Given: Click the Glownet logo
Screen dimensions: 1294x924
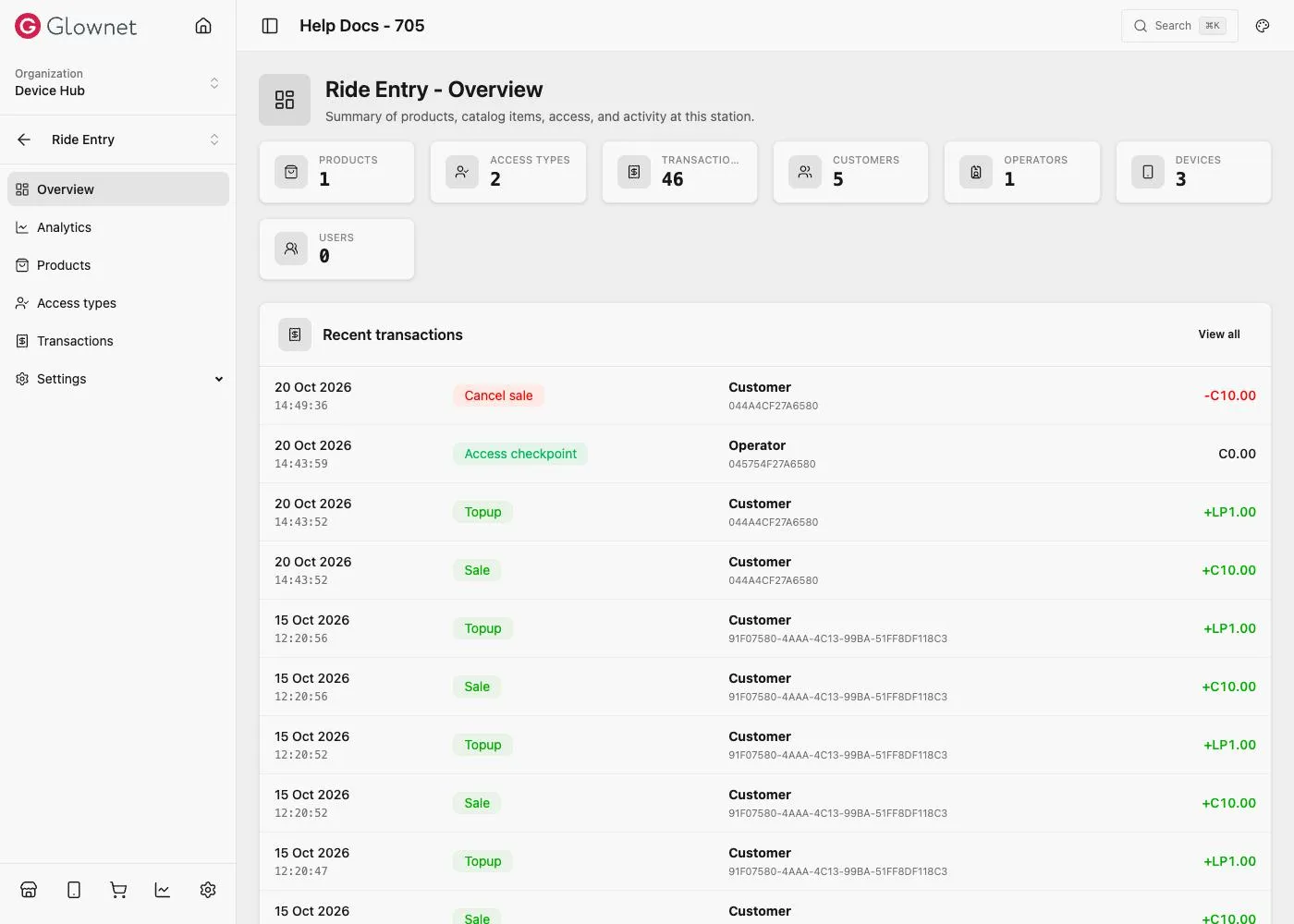Looking at the screenshot, I should (76, 26).
